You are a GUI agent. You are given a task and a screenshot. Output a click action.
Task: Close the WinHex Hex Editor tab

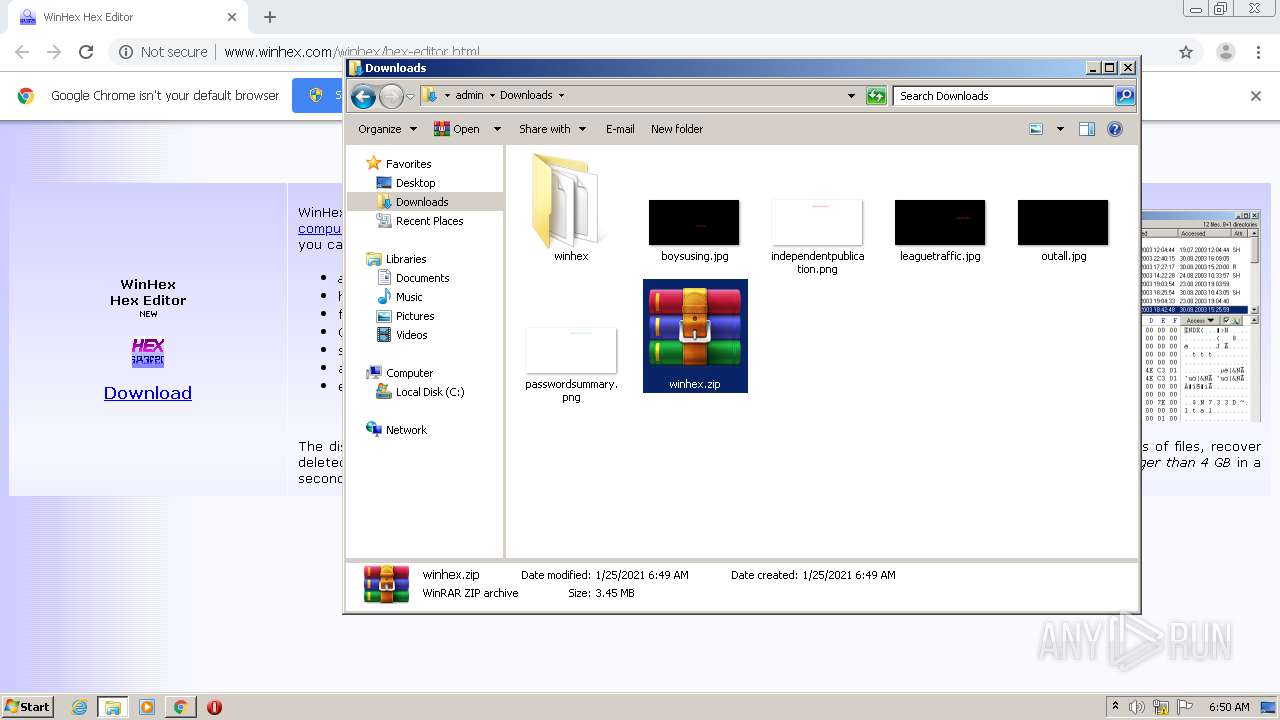232,17
